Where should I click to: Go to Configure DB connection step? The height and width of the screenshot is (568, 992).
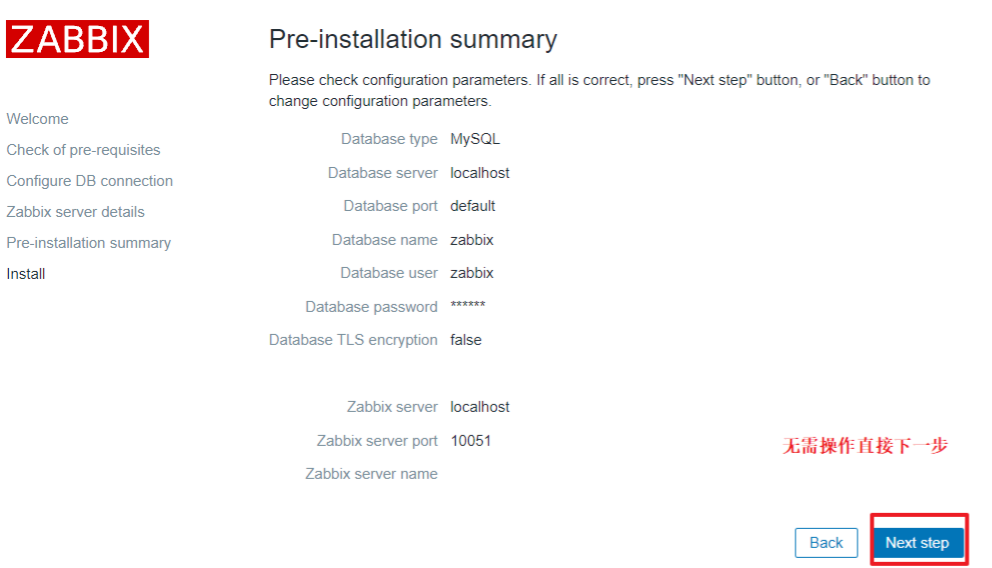90,181
